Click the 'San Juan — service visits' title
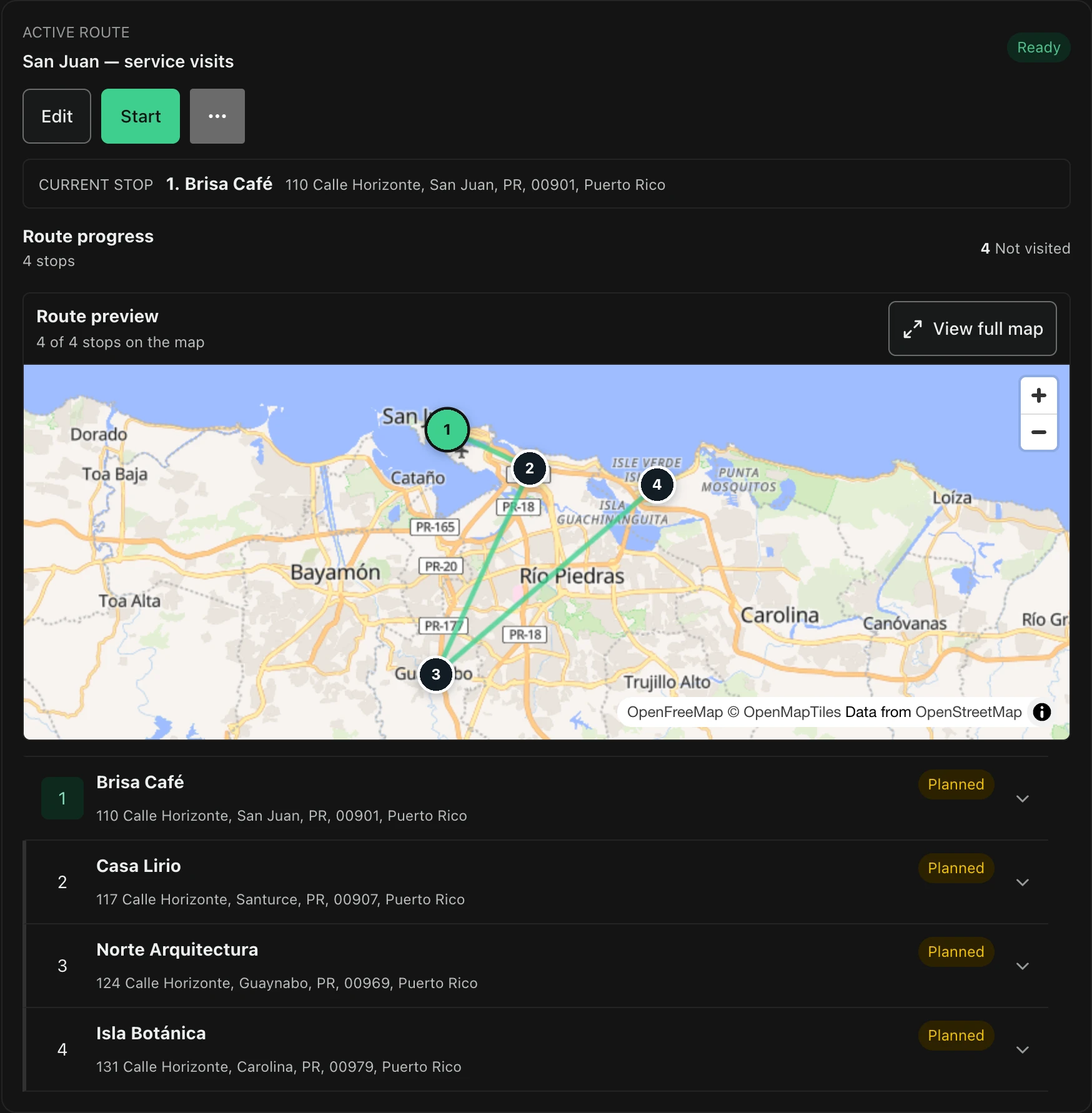This screenshot has width=1092, height=1113. coord(128,61)
